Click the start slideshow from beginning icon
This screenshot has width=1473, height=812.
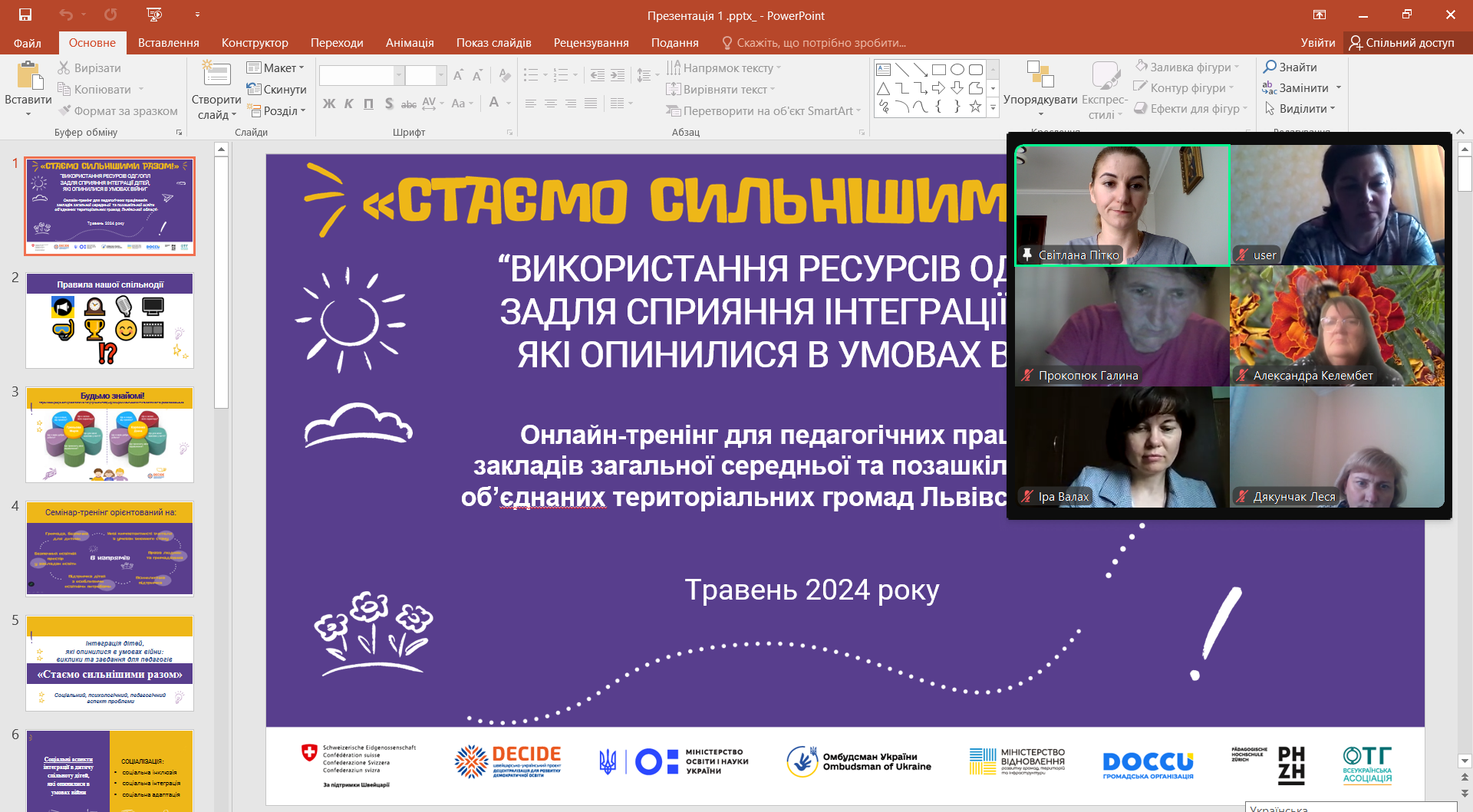click(x=154, y=15)
